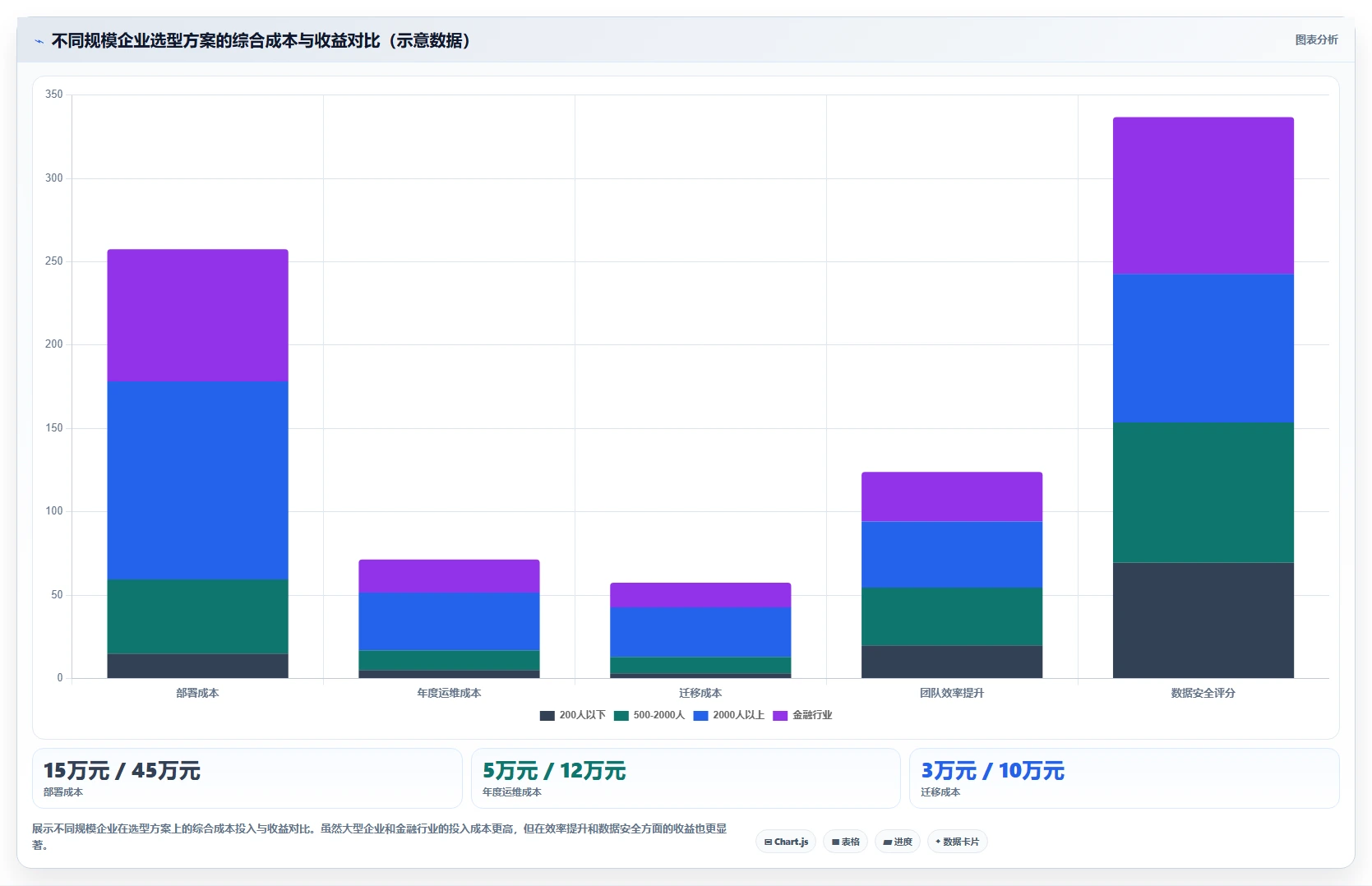1372x886 pixels.
Task: Click the blue segment of 数据安全评分 bar
Action: click(x=1203, y=348)
